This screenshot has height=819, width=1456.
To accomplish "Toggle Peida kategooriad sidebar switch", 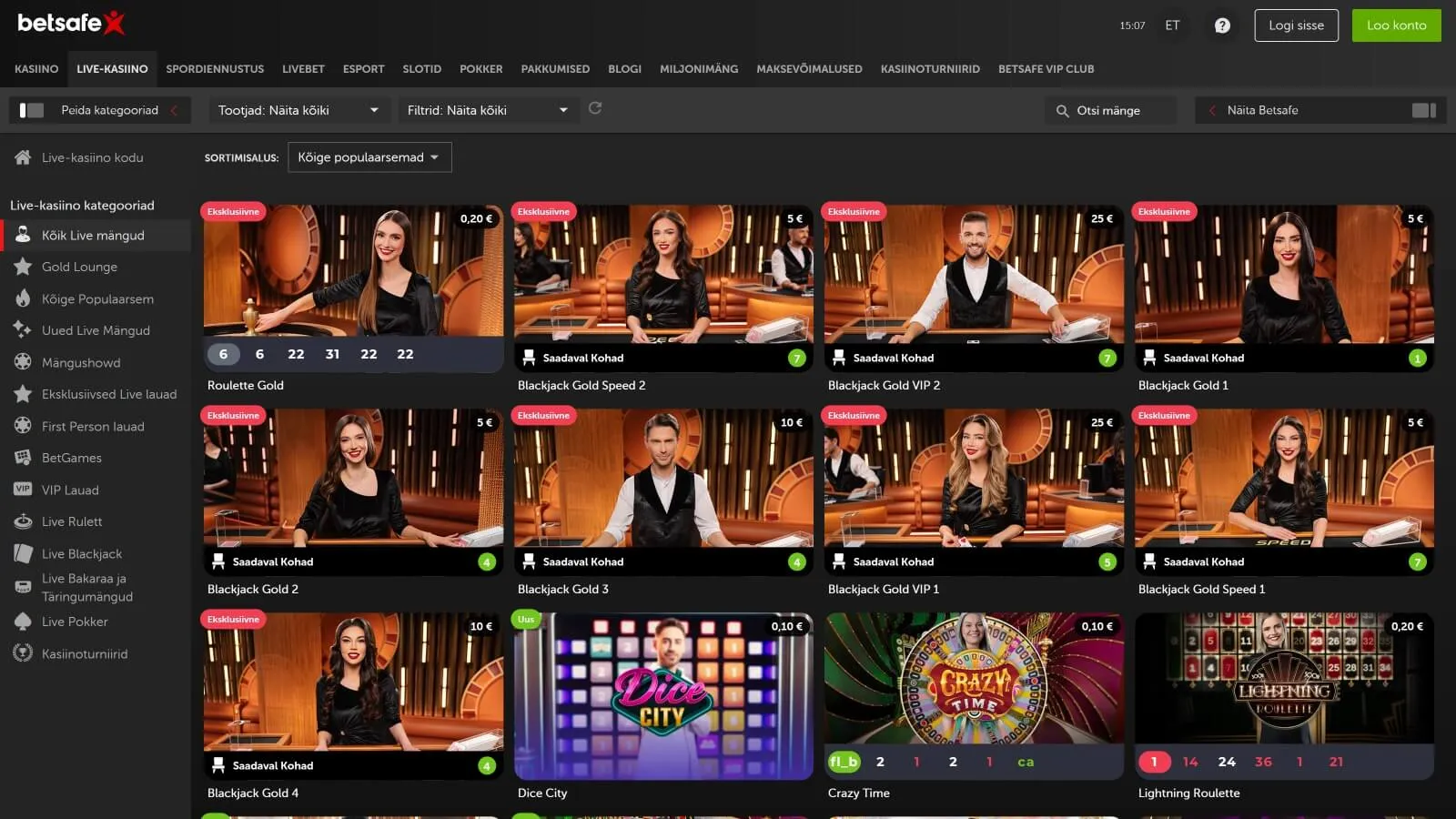I will click(x=32, y=110).
